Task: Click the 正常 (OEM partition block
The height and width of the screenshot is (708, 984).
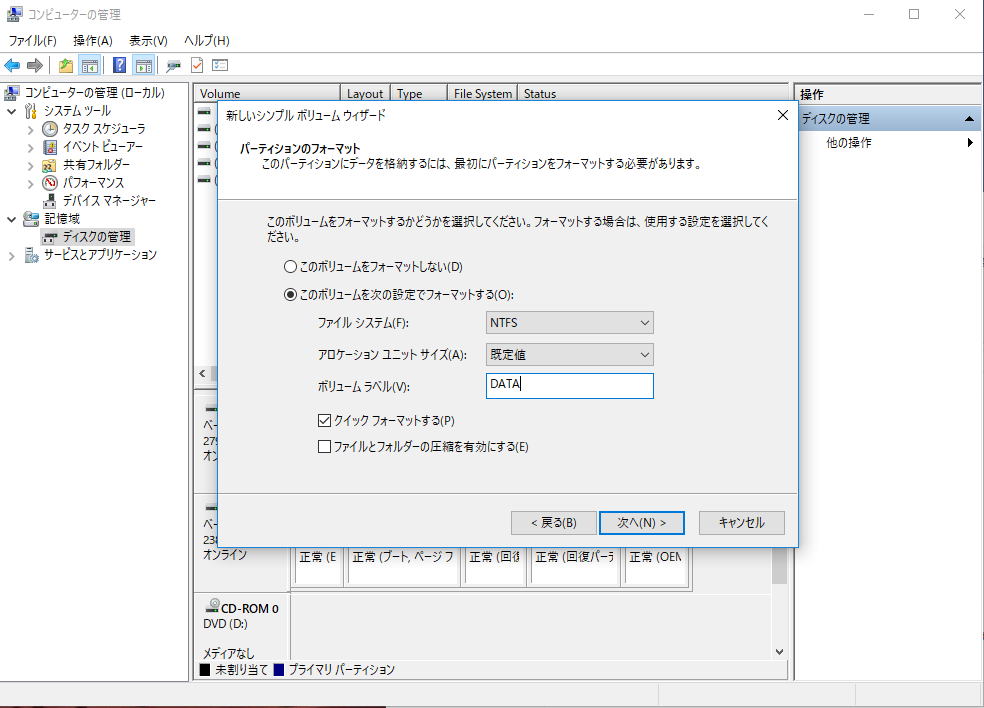Action: (x=656, y=567)
